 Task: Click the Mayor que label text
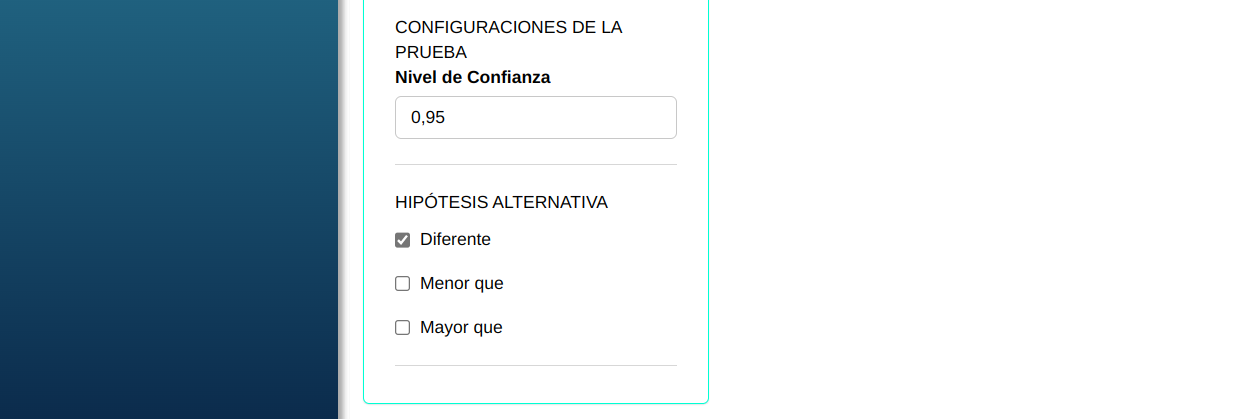coord(461,328)
